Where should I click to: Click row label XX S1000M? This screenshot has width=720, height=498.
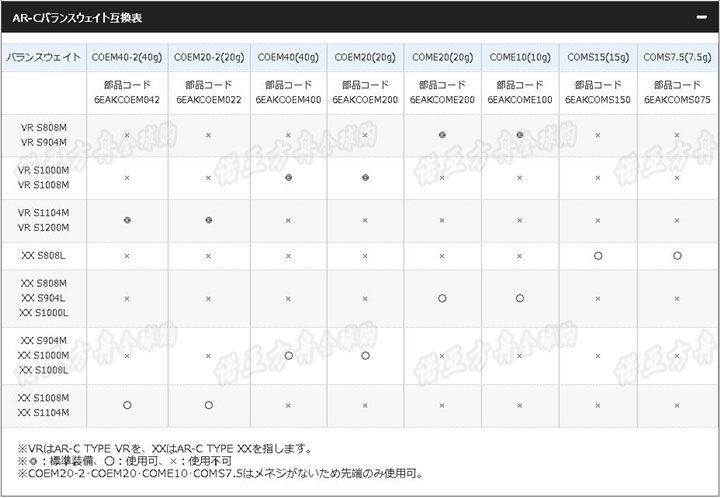click(x=44, y=355)
